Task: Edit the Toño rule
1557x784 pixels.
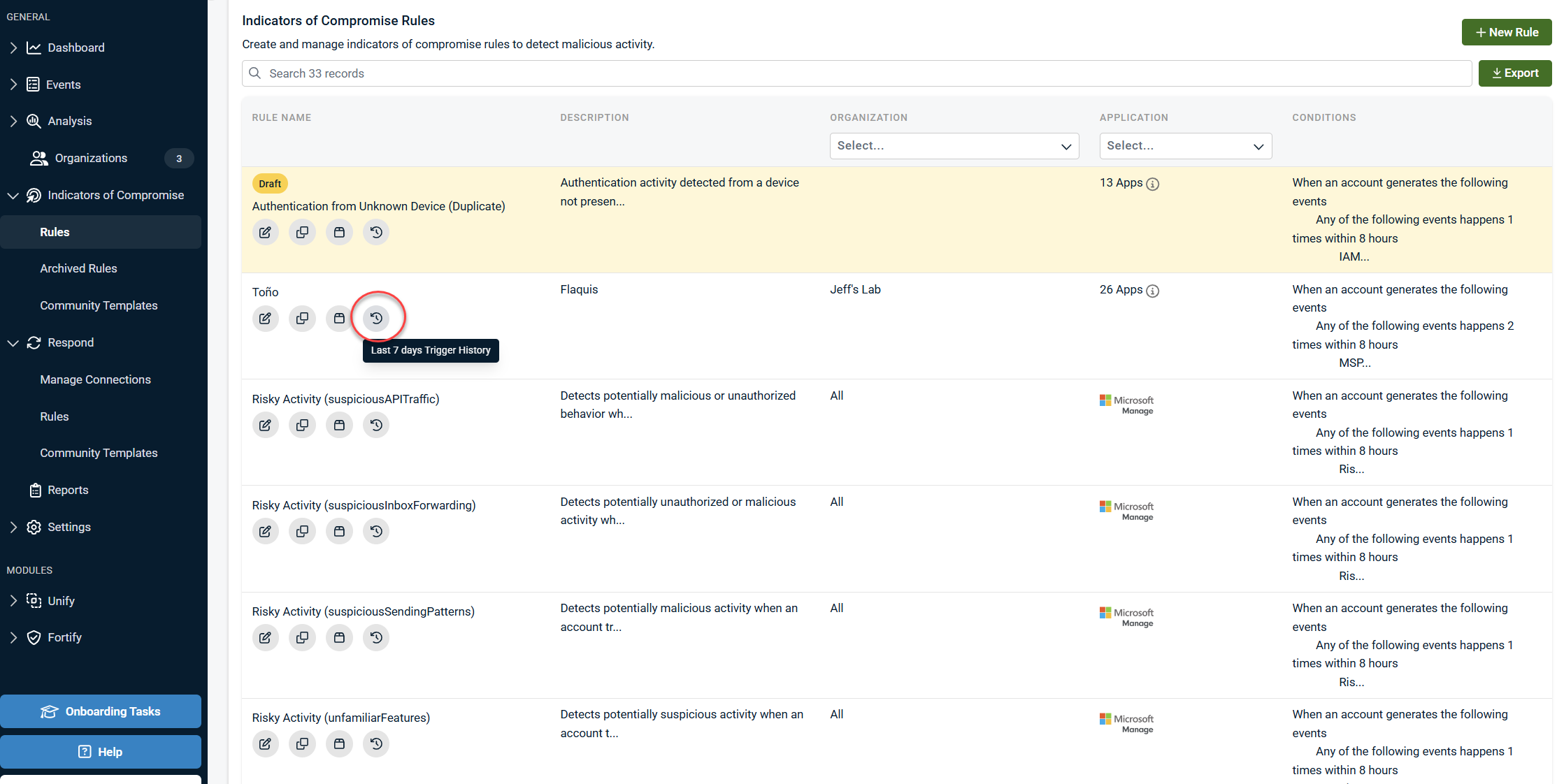Action: click(265, 319)
